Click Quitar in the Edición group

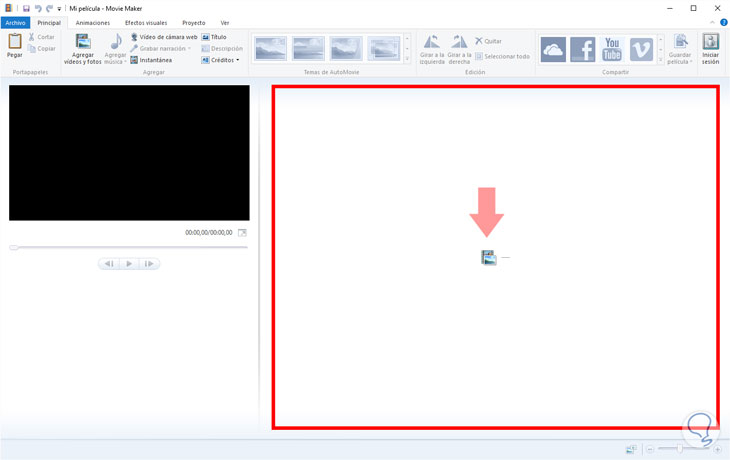[x=488, y=41]
